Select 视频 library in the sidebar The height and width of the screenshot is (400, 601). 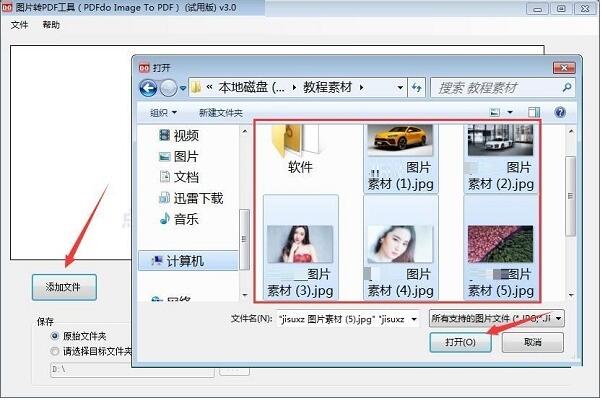coord(185,135)
